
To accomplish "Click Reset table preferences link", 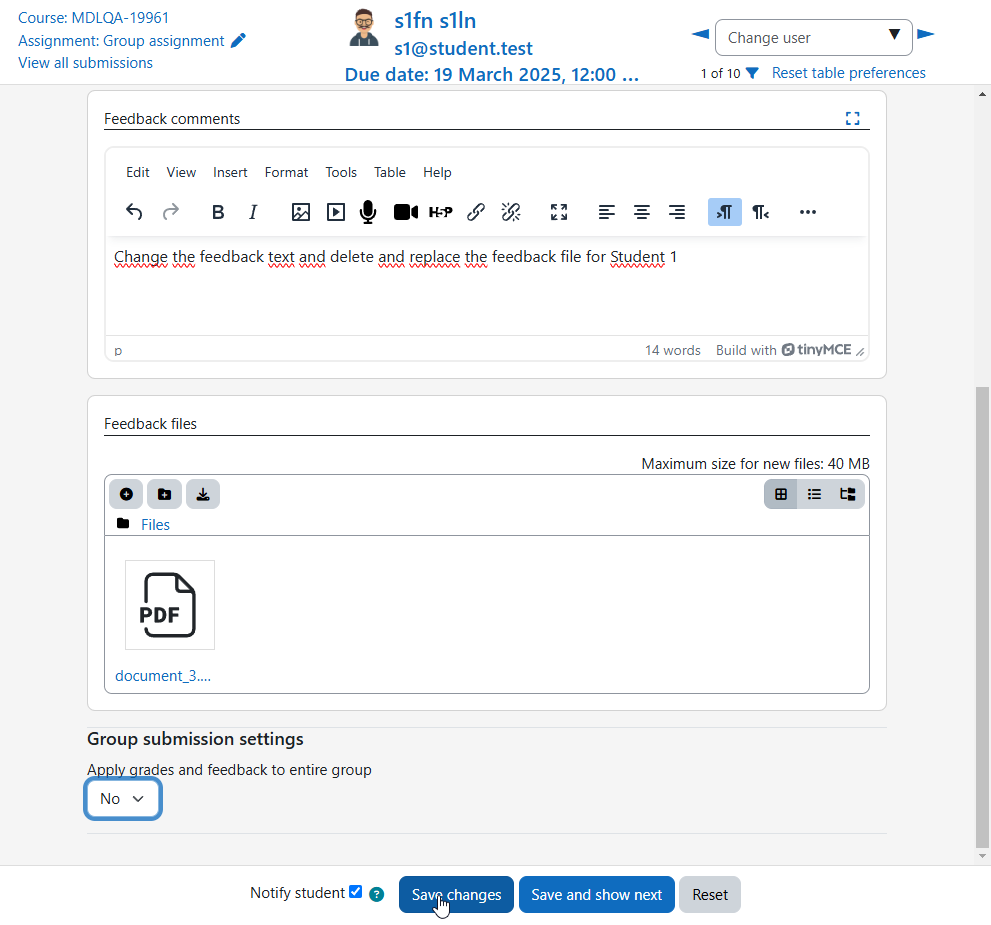I will 849,73.
